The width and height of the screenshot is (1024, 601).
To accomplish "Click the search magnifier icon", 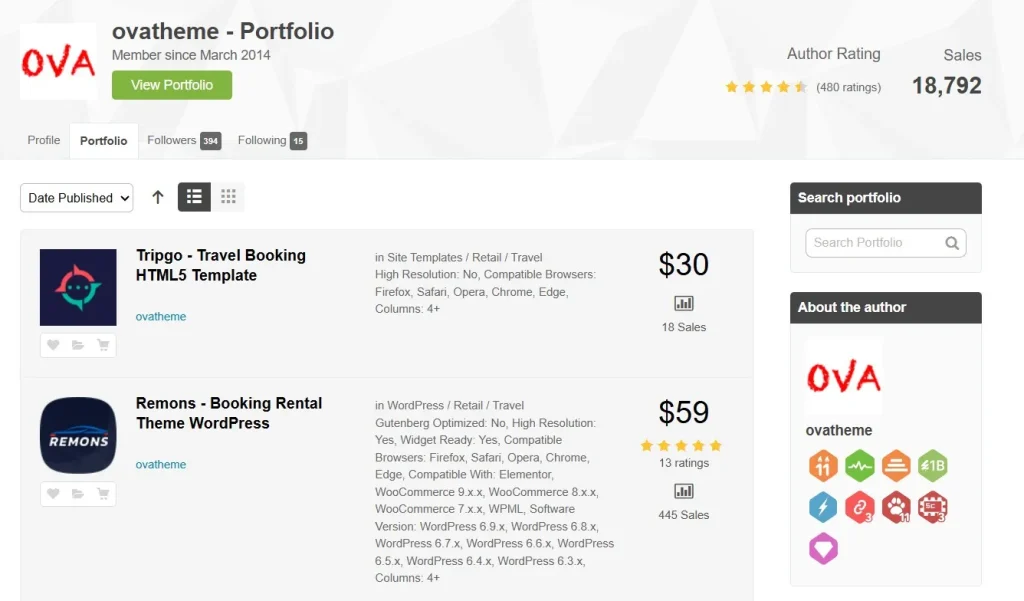I will tap(952, 243).
